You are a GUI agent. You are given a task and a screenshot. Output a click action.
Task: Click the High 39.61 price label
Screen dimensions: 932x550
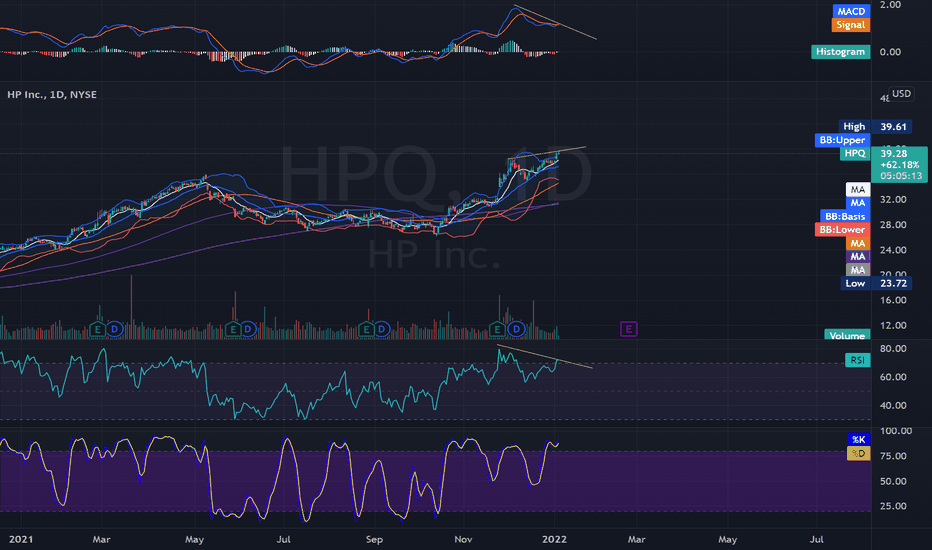(x=875, y=127)
